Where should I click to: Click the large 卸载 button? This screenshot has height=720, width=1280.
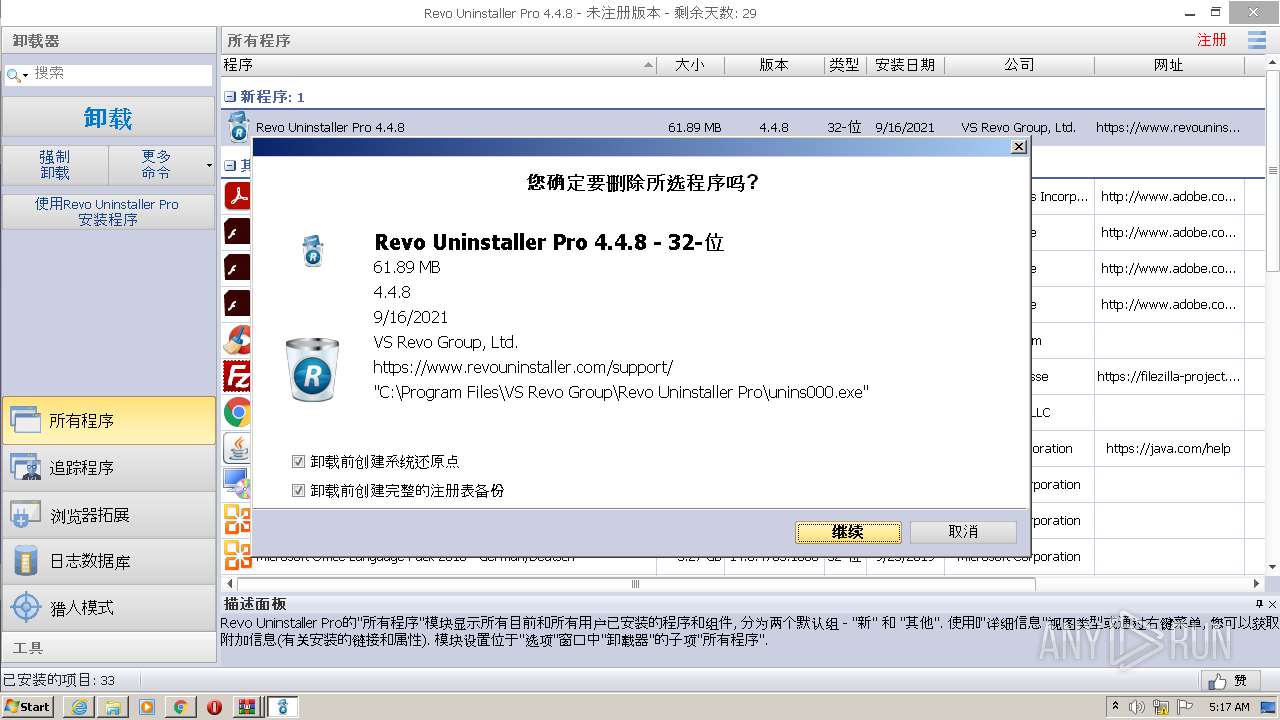click(108, 118)
